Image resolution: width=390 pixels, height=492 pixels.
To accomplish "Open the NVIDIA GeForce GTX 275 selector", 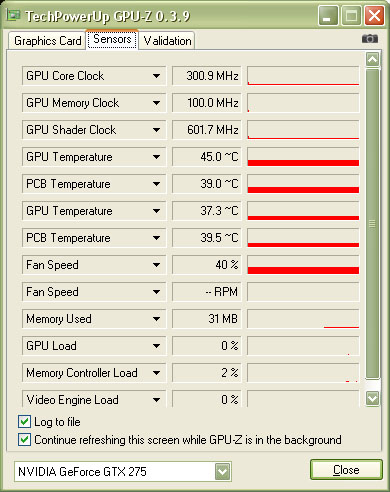I will (x=123, y=472).
